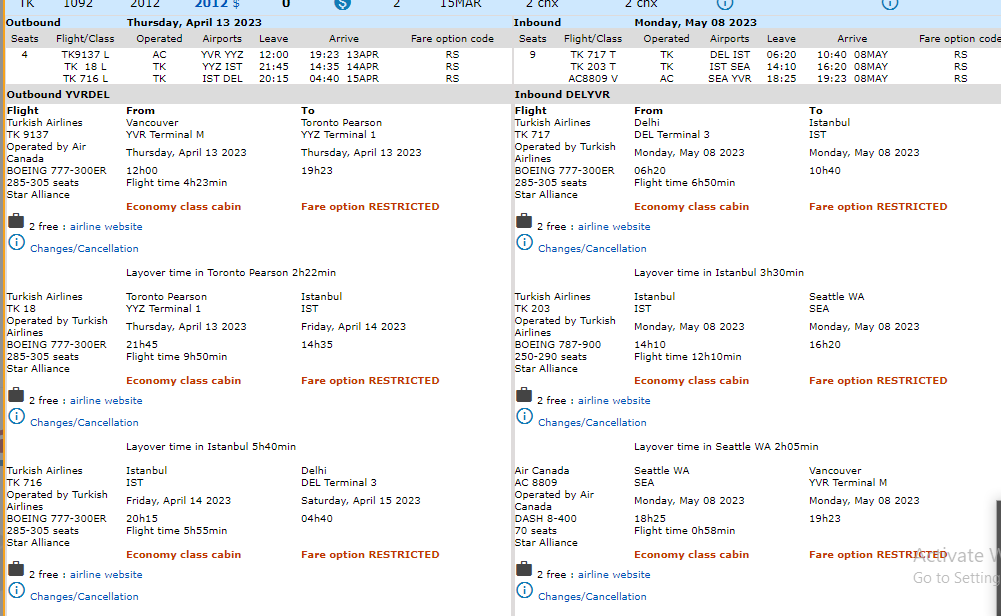The image size is (1001, 616).
Task: Select the AC8809 V row in Inbound summary
Action: (x=593, y=78)
